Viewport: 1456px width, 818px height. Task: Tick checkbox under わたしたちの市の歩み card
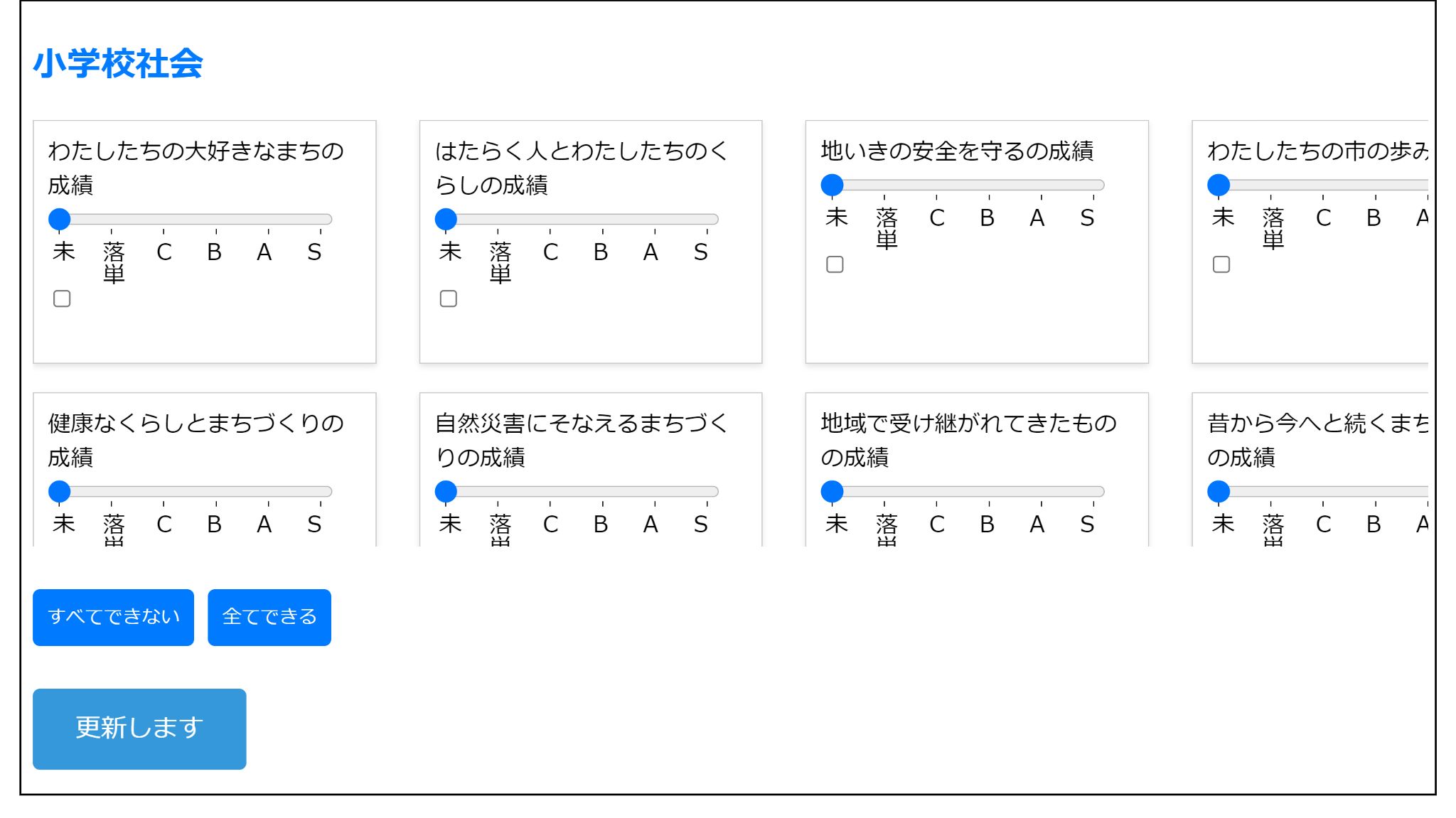(1221, 264)
